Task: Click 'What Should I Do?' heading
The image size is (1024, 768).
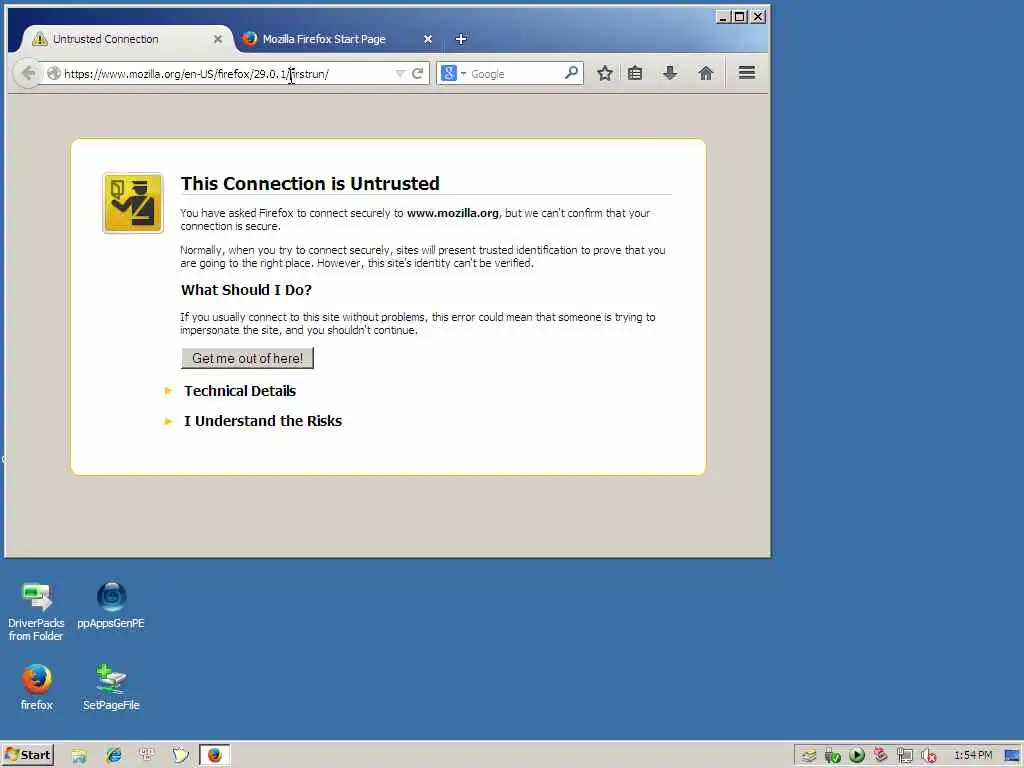Action: coord(246,290)
